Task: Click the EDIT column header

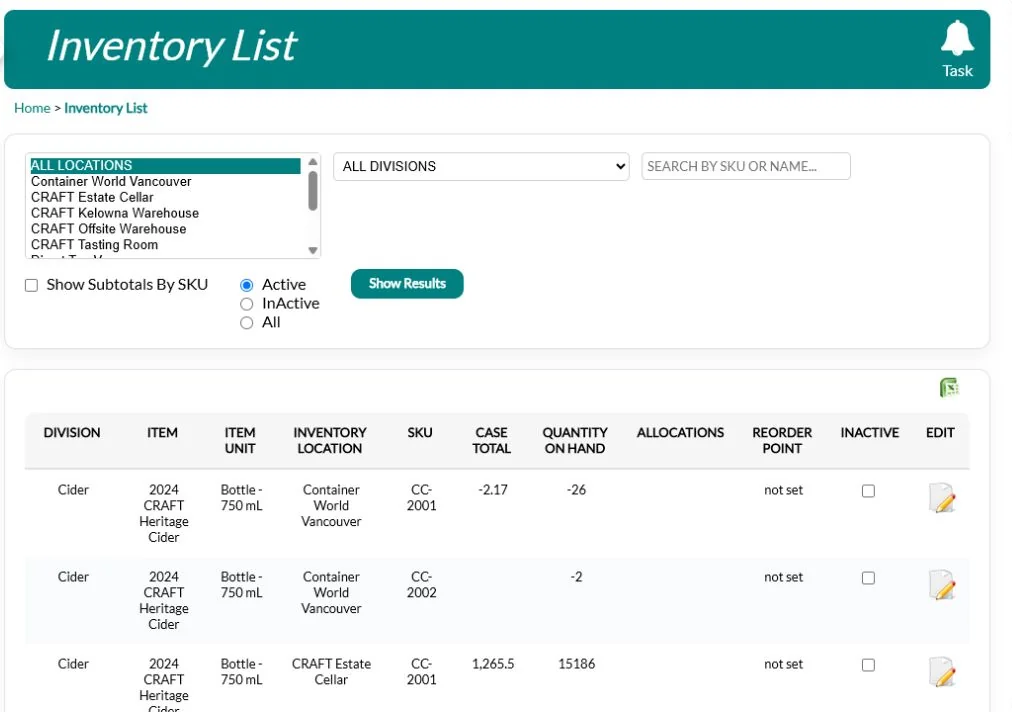Action: pyautogui.click(x=940, y=432)
